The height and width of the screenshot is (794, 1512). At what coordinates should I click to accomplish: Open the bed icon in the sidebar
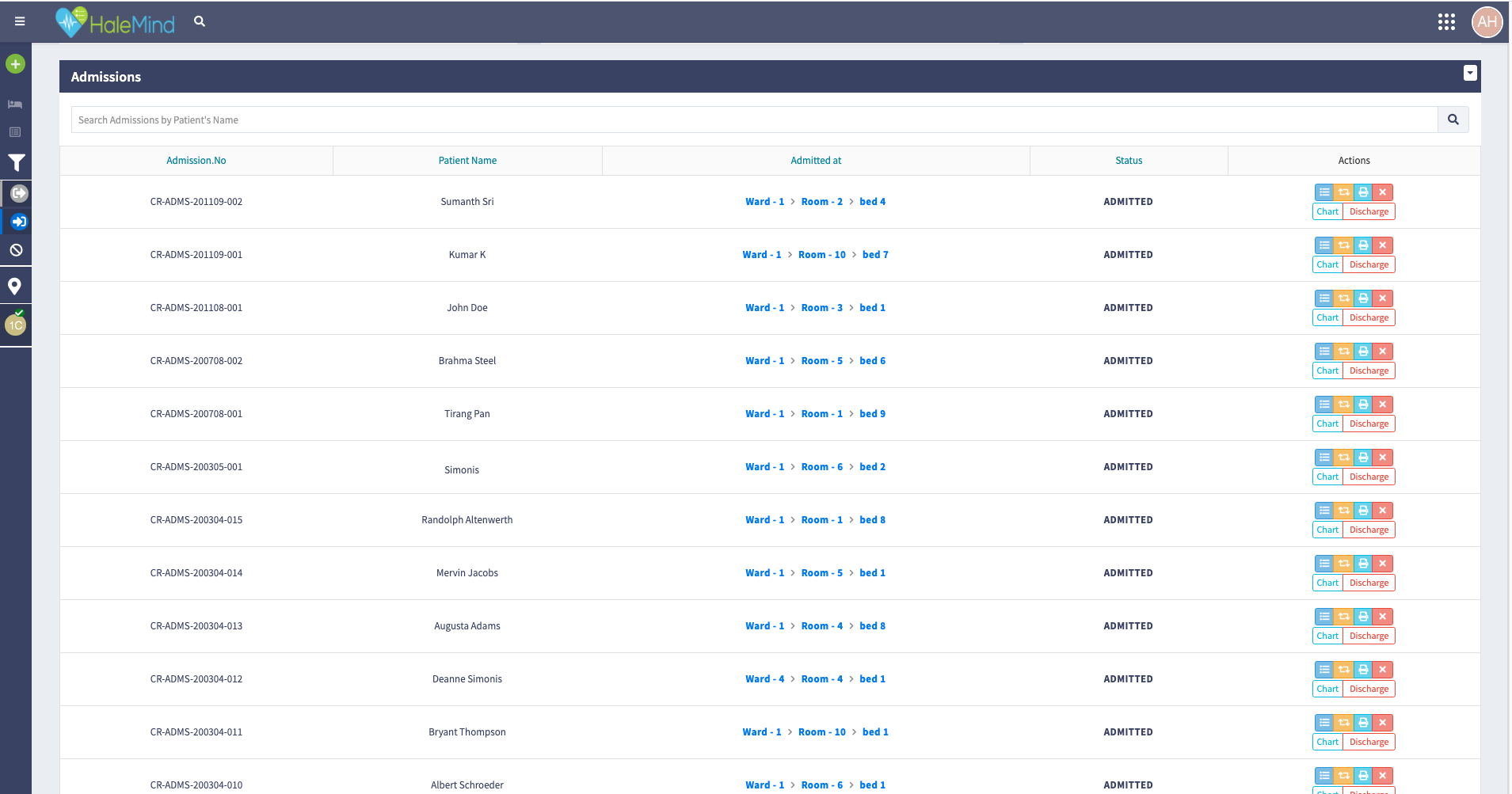click(15, 104)
